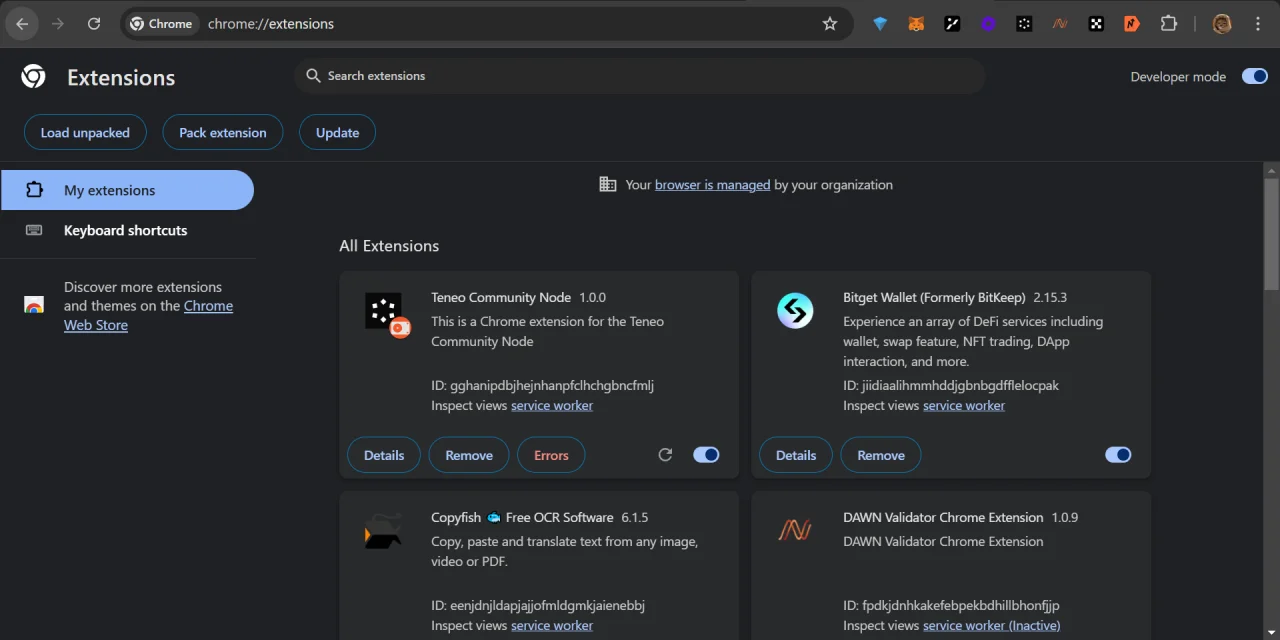Disable the Teneo Community Node extension

pyautogui.click(x=706, y=455)
